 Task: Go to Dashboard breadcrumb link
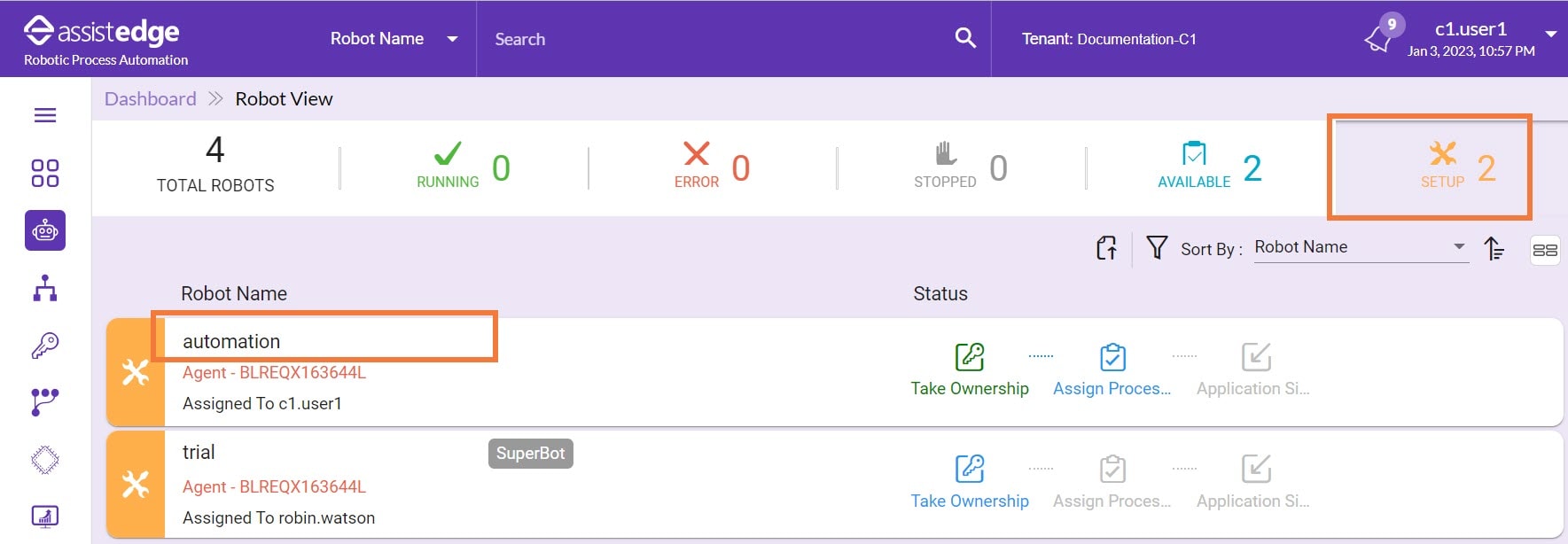[151, 99]
